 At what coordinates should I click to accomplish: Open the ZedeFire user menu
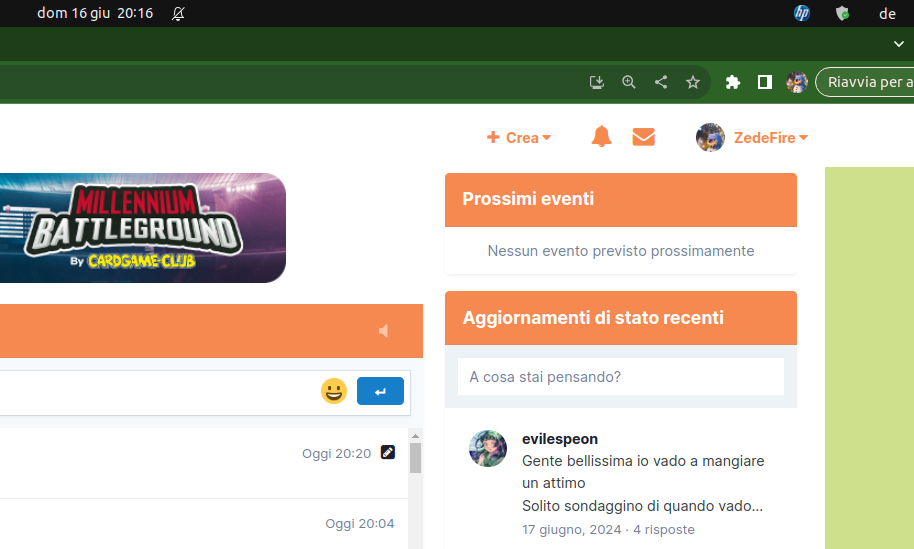[x=771, y=138]
